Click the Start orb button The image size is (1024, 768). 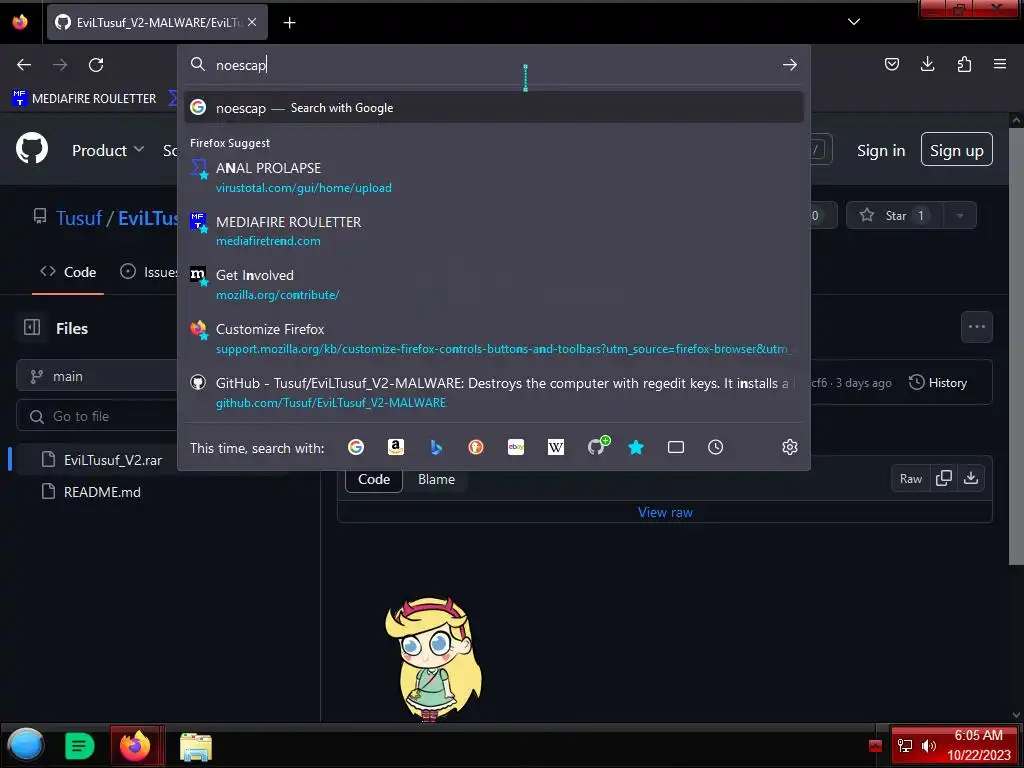26,745
